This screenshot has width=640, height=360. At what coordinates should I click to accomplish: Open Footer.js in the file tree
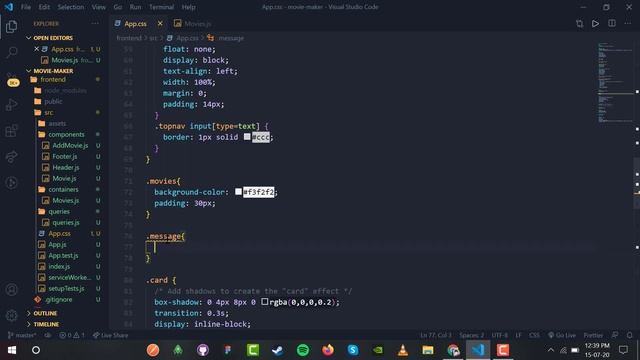[64, 156]
